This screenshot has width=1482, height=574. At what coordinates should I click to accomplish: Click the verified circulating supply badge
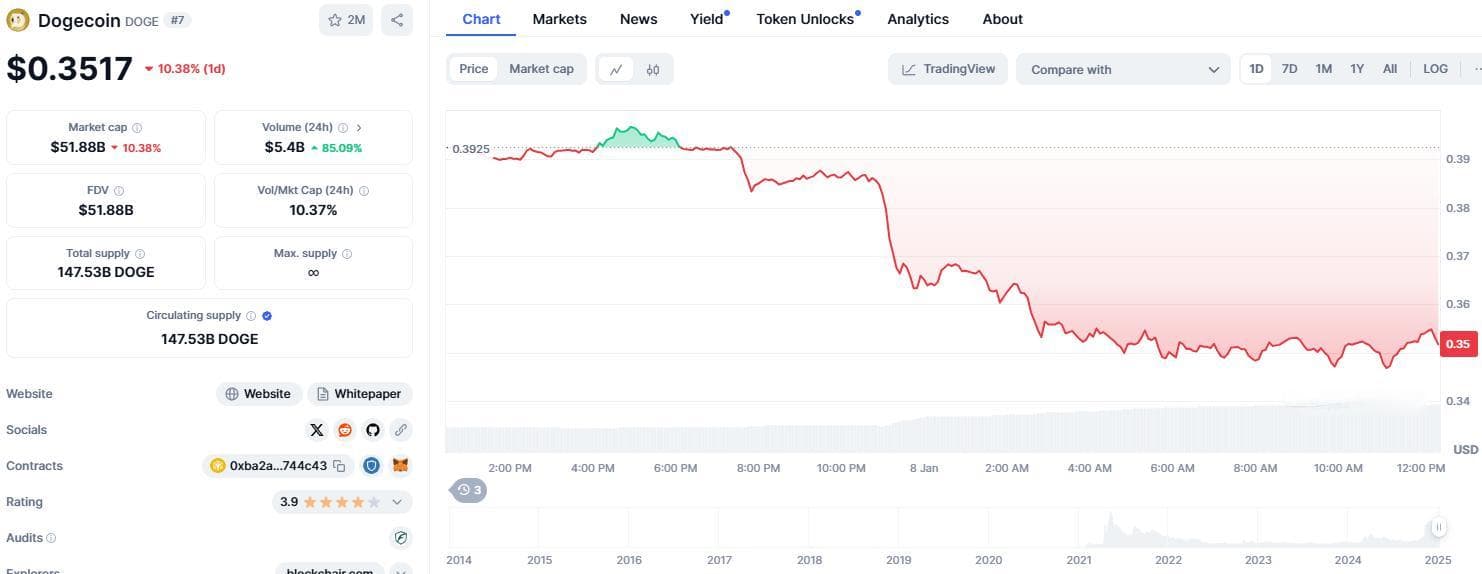point(267,316)
